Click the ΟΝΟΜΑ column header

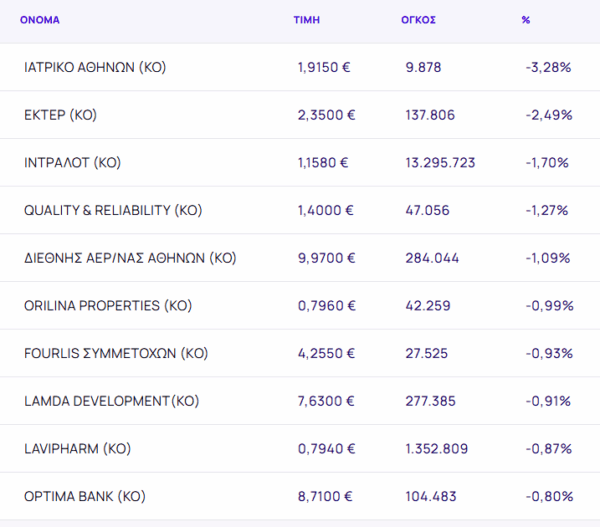tap(40, 20)
